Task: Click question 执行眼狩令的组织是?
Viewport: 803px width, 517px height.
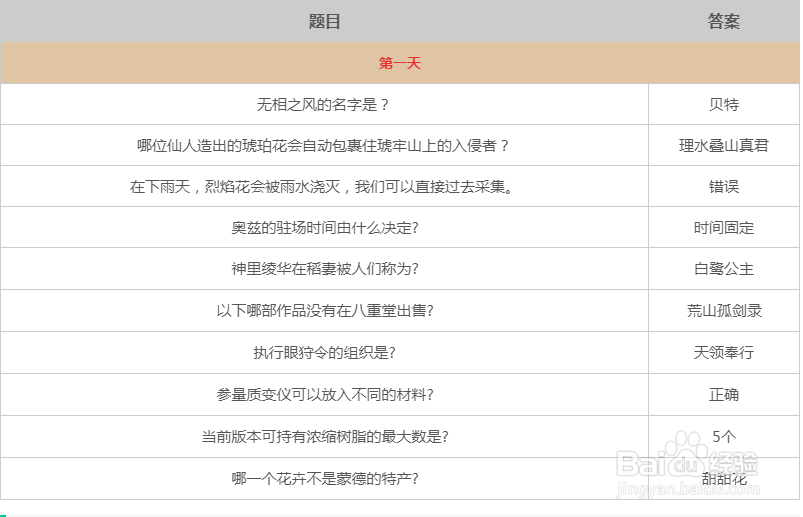Action: 325,352
